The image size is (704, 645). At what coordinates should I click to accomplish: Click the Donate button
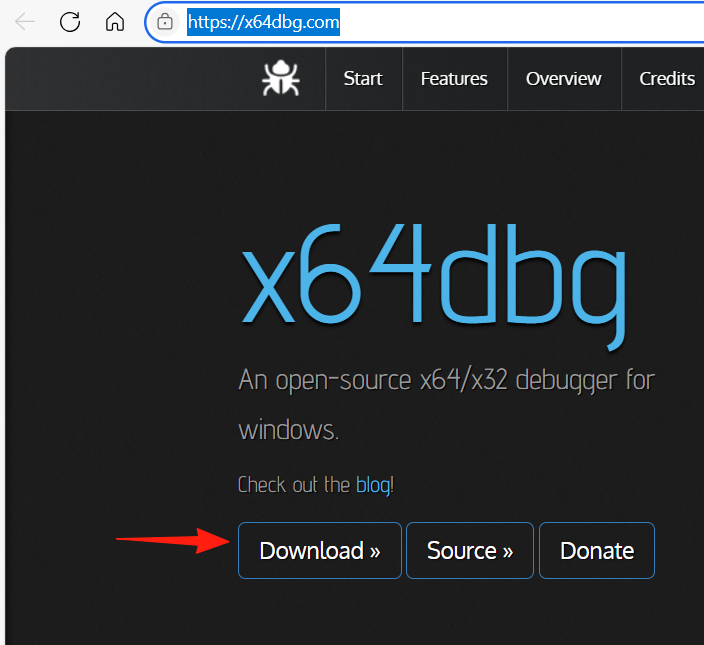(597, 551)
